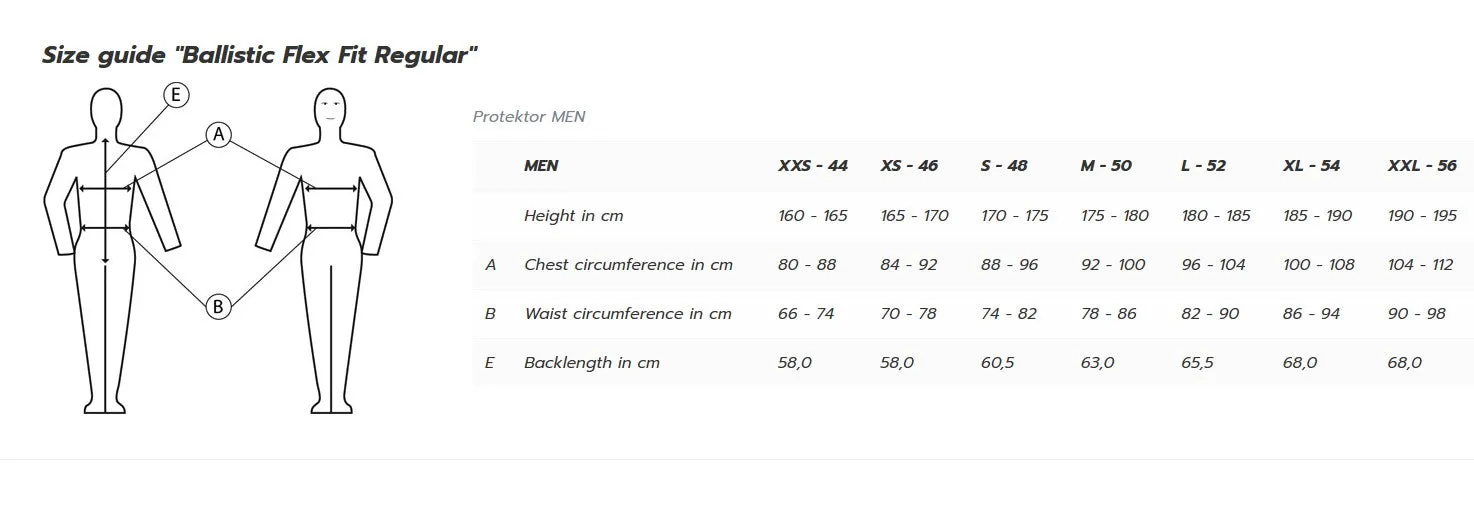Viewport: 1474px width, 508px height.
Task: Click the circled E marker on diagram
Action: coord(176,95)
